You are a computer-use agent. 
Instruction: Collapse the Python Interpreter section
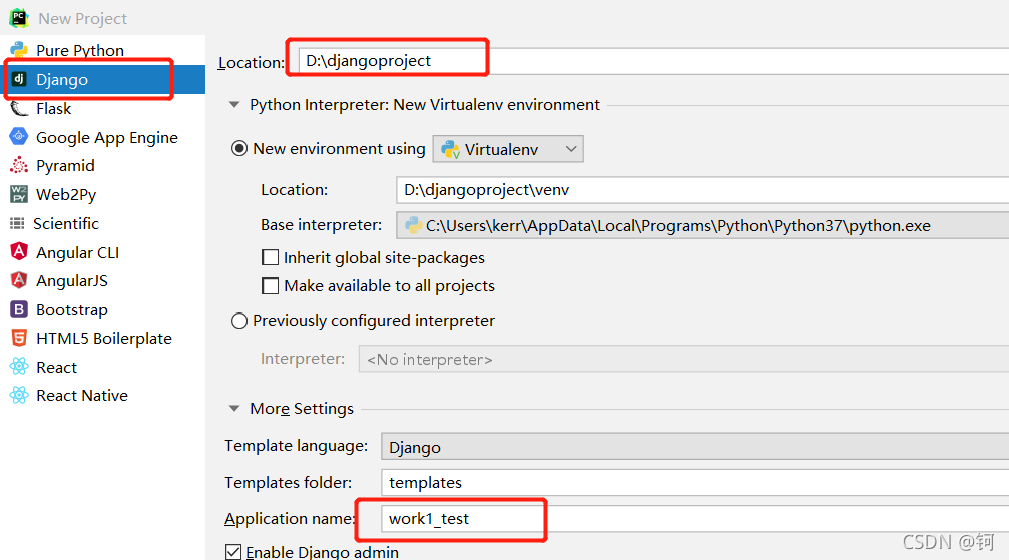[234, 104]
